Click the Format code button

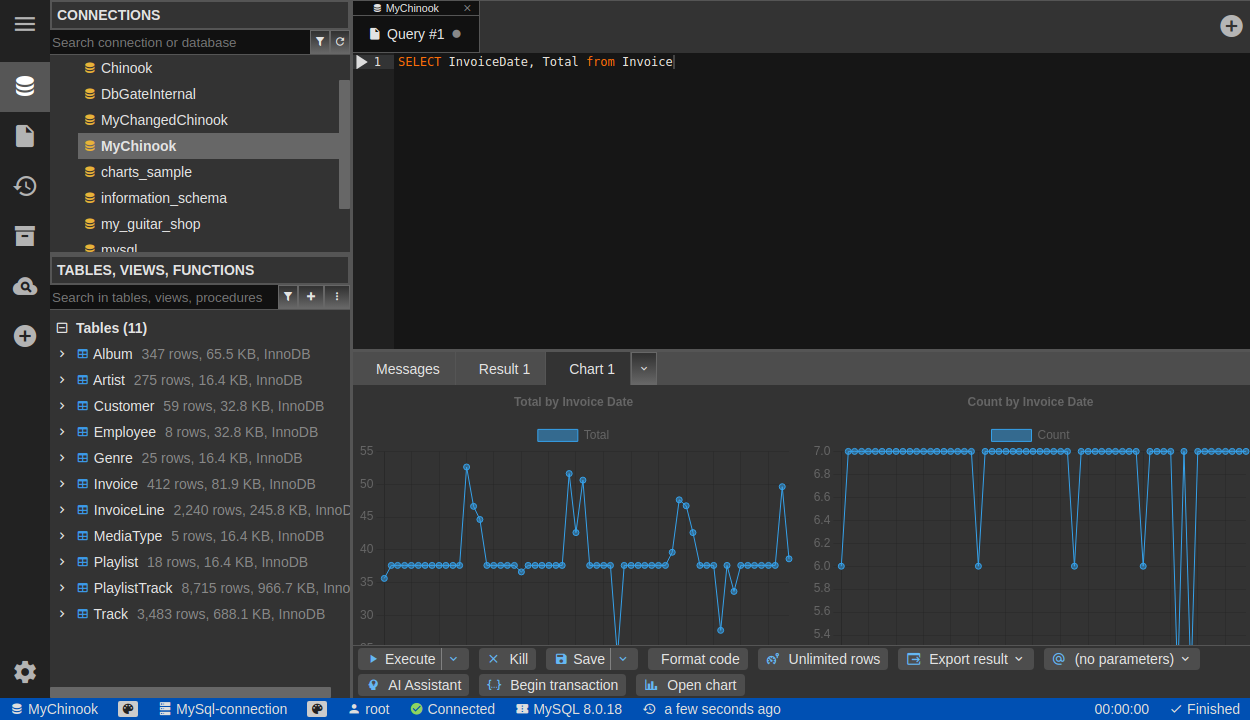698,659
